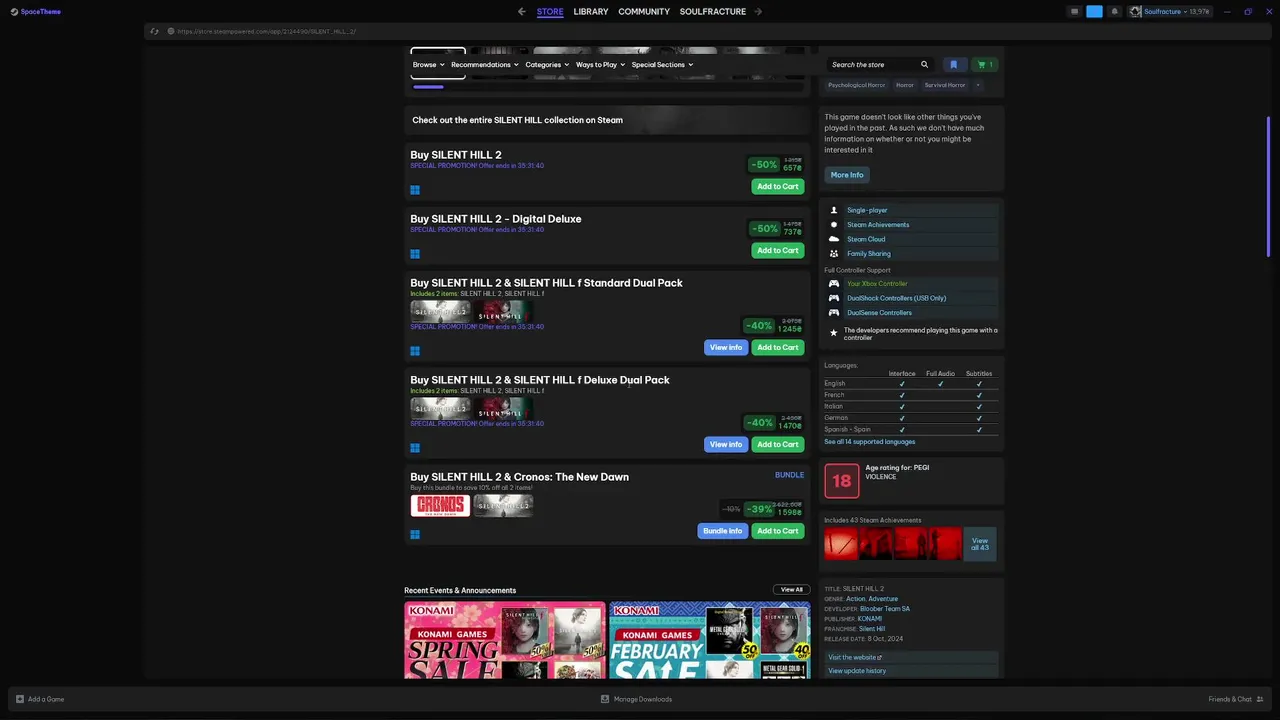This screenshot has height=720, width=1280.
Task: Open the Konami Spring Sale banner
Action: 505,640
